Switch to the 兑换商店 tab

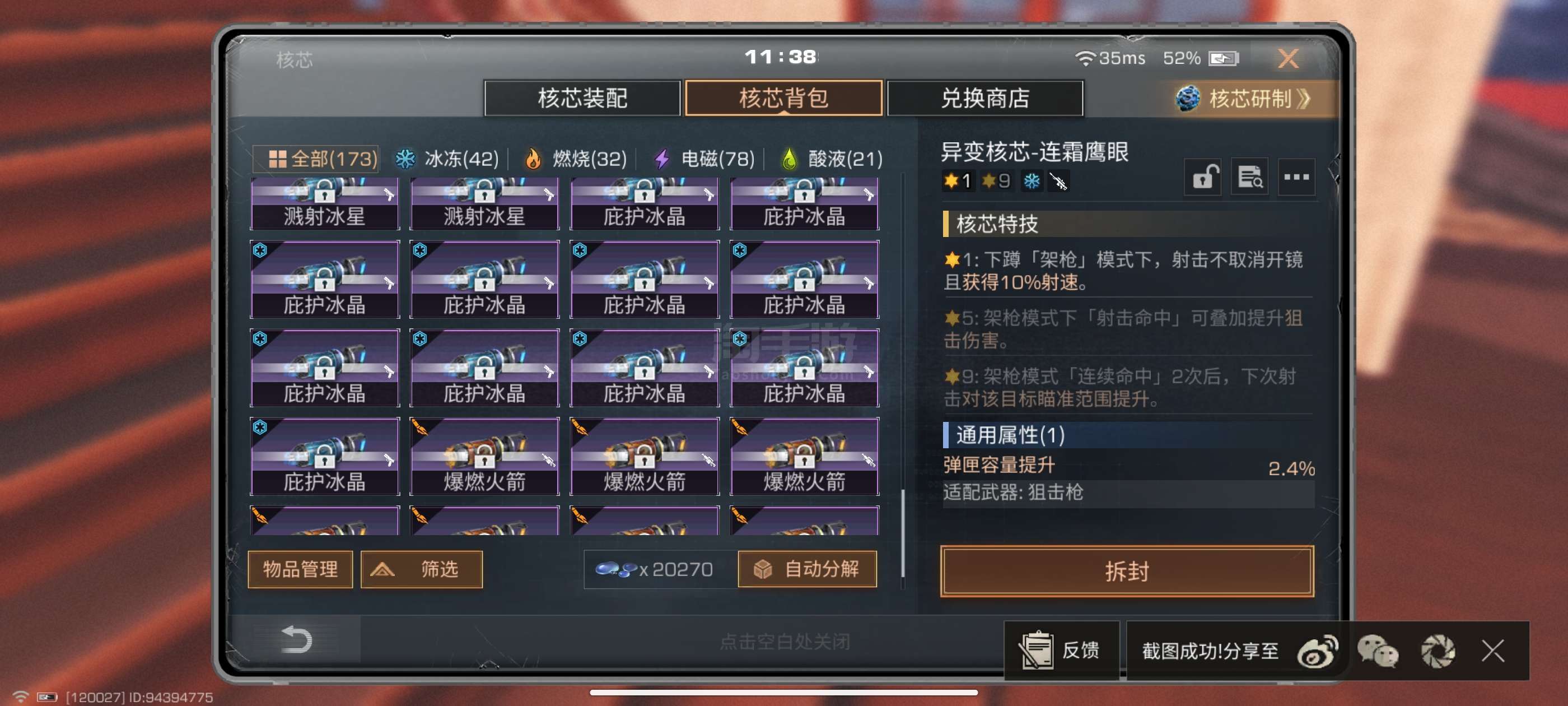(x=985, y=98)
